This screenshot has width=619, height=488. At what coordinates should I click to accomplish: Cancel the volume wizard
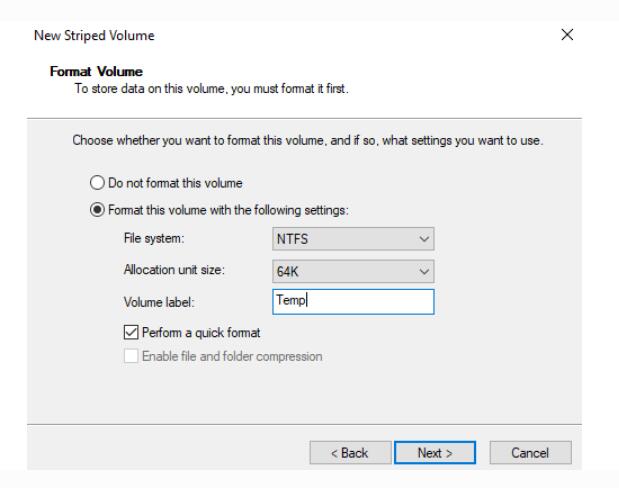click(533, 453)
